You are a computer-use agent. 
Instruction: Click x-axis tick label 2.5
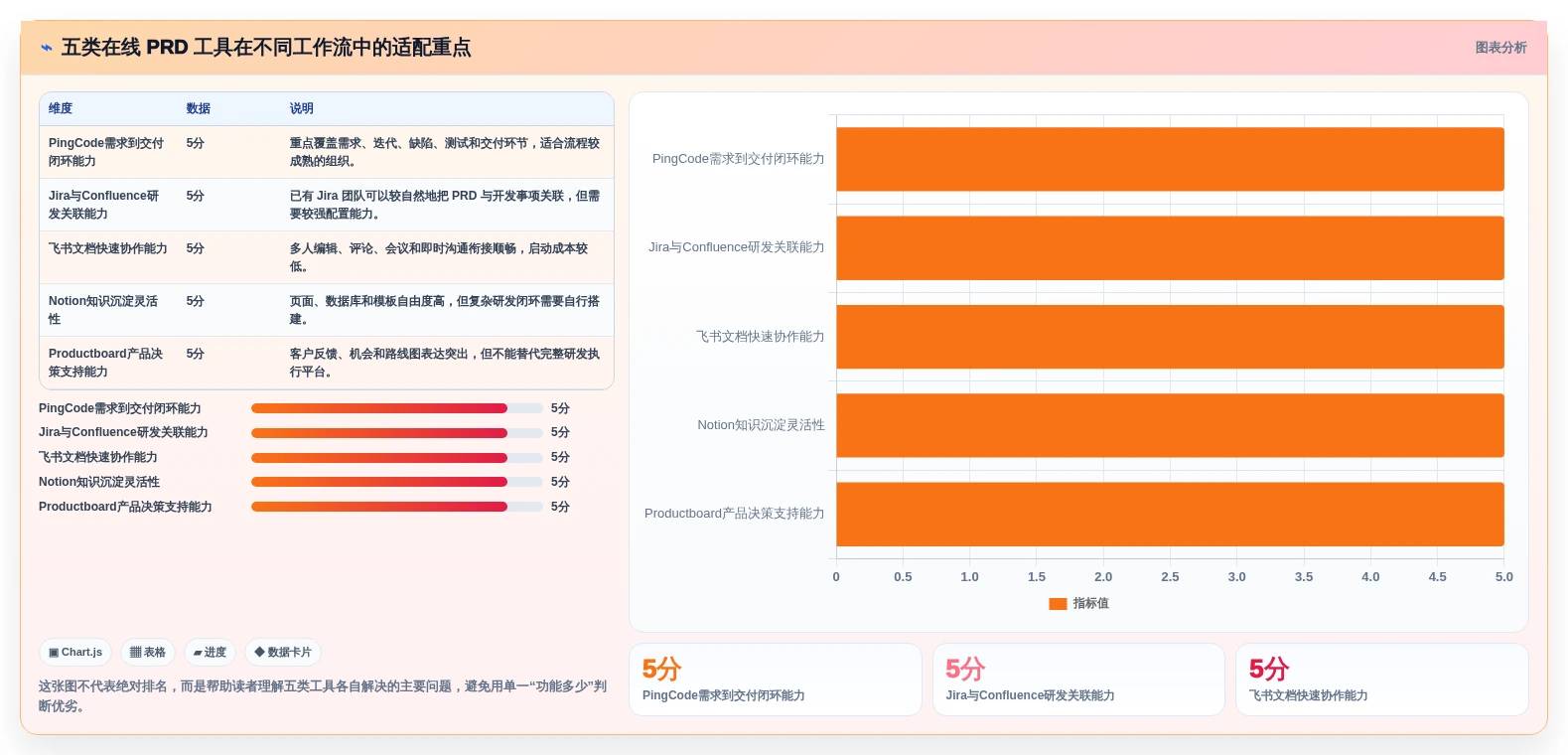(x=1170, y=577)
